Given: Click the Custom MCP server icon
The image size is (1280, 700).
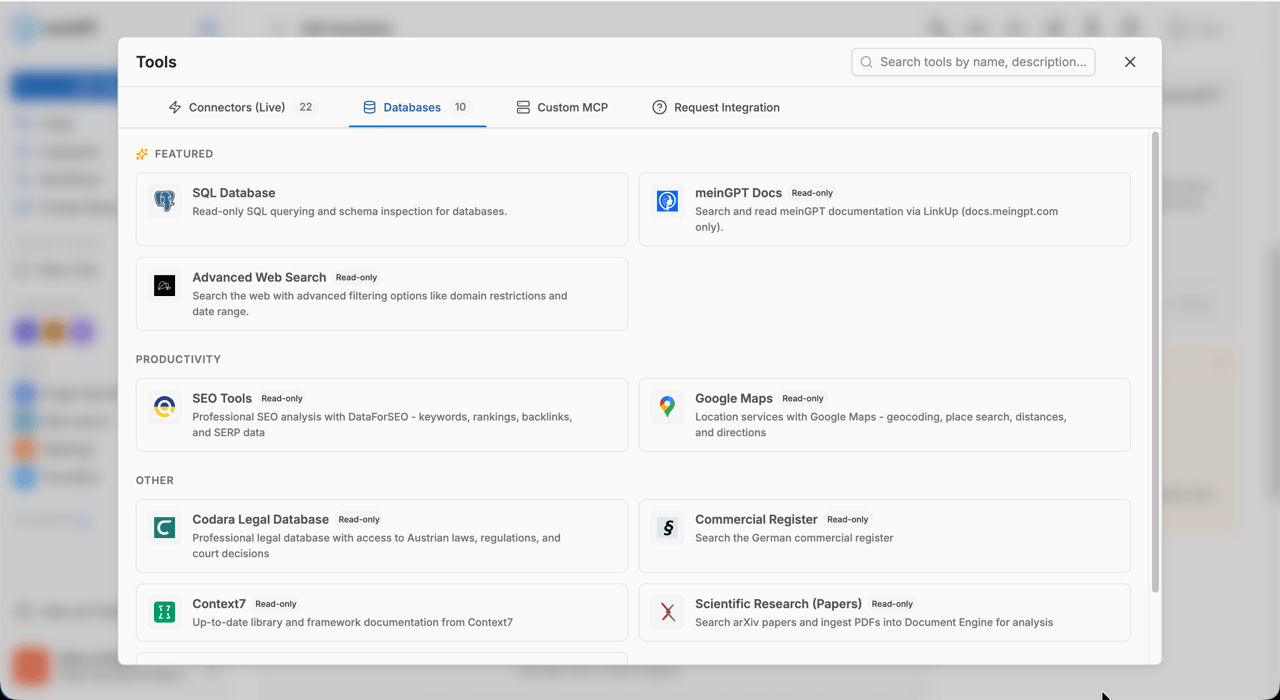Looking at the screenshot, I should point(523,107).
